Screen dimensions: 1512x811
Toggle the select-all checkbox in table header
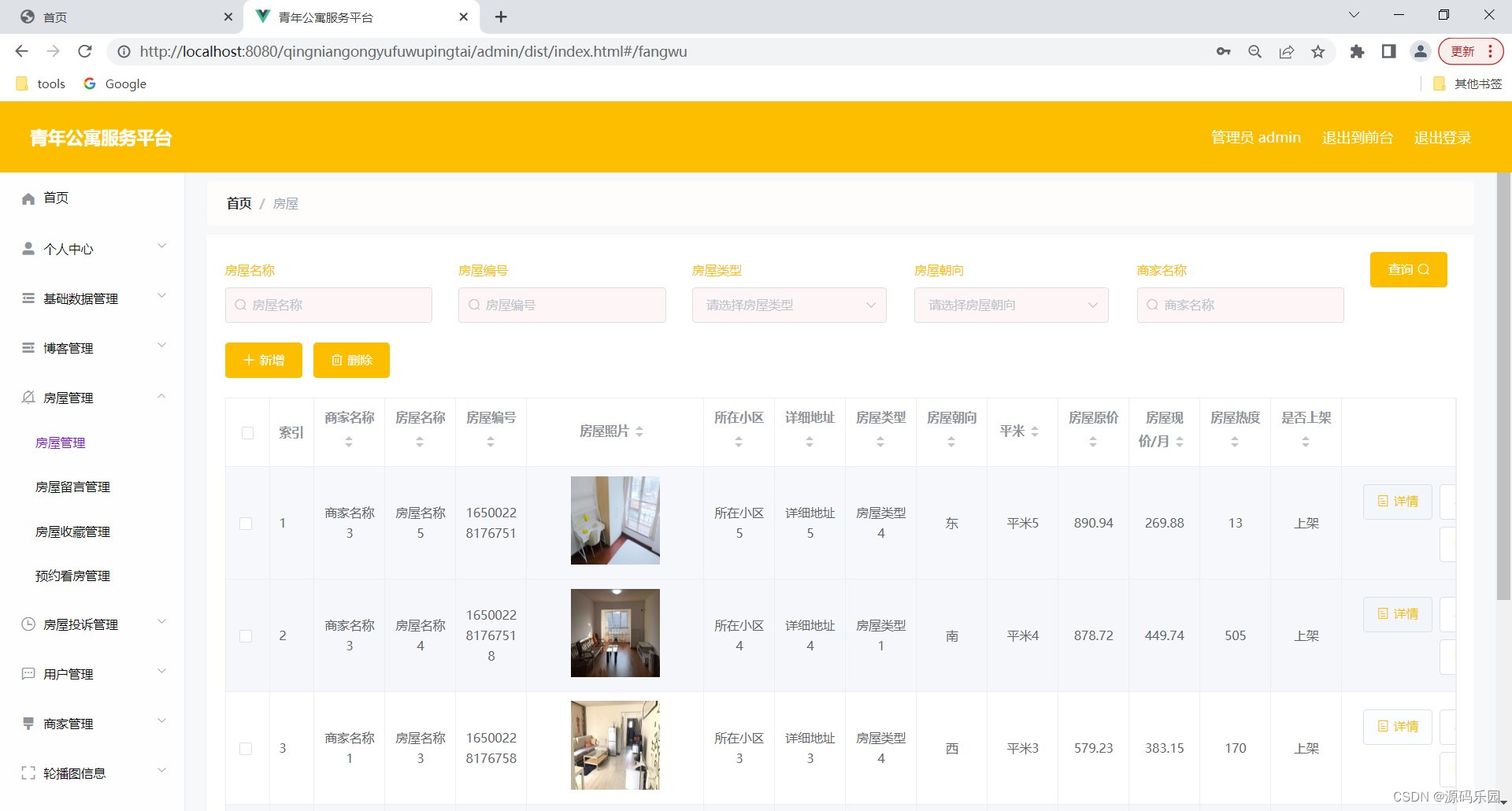(x=247, y=432)
